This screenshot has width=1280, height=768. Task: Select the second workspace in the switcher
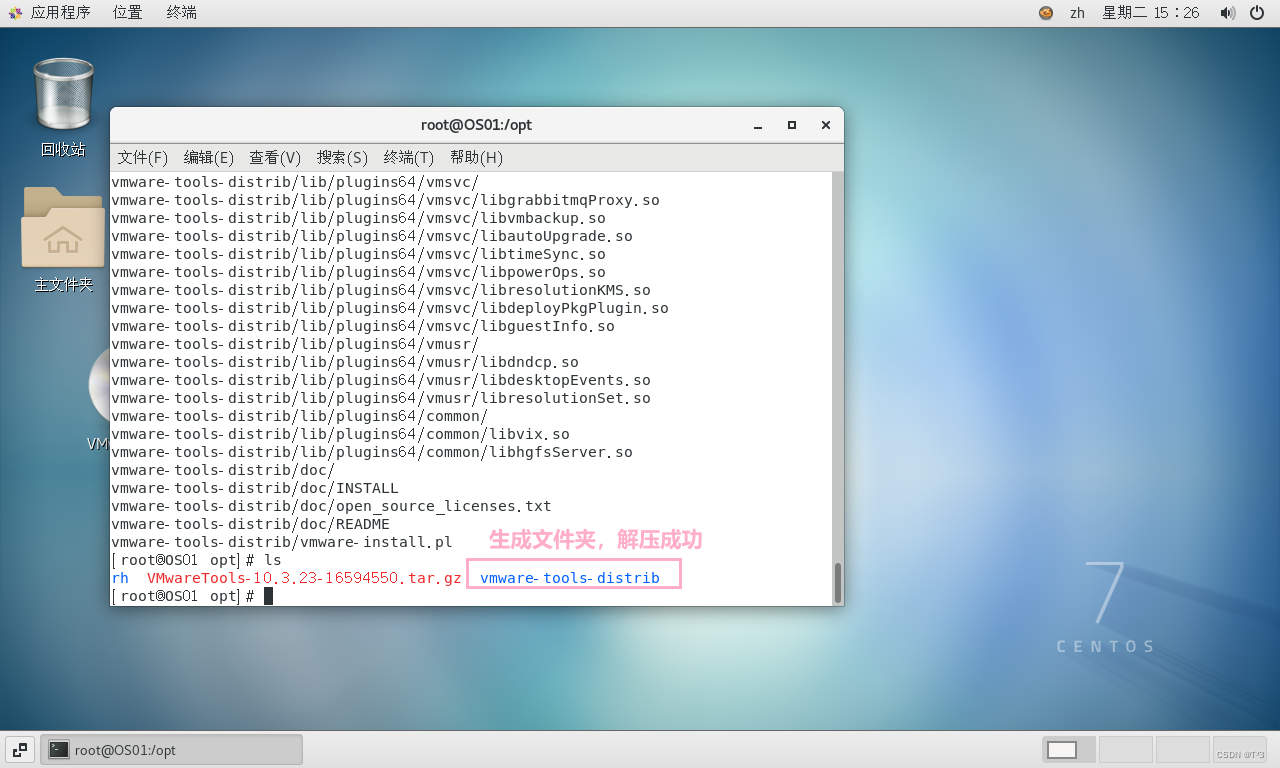(1125, 748)
